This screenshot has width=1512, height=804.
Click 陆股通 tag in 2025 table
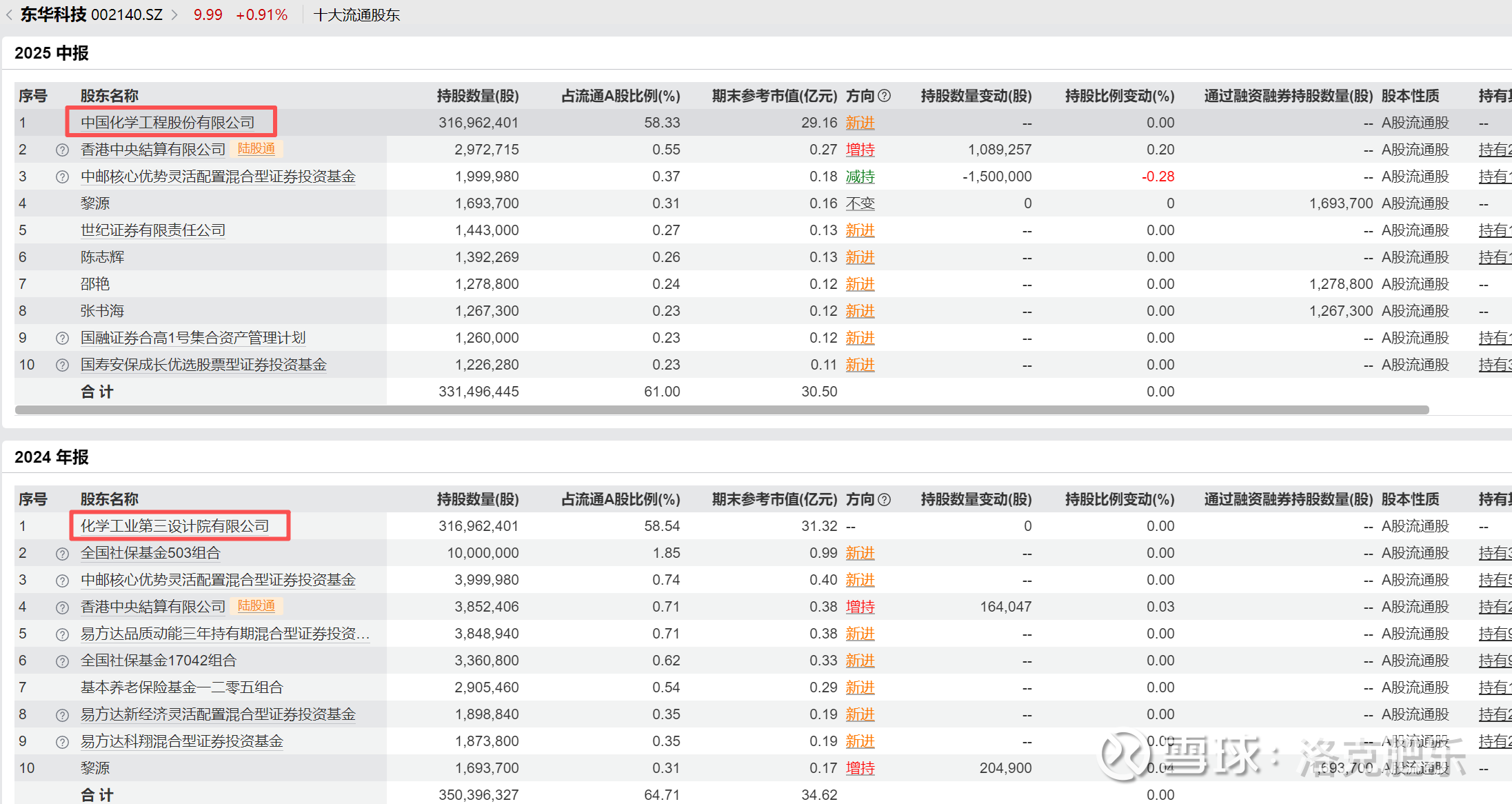256,149
